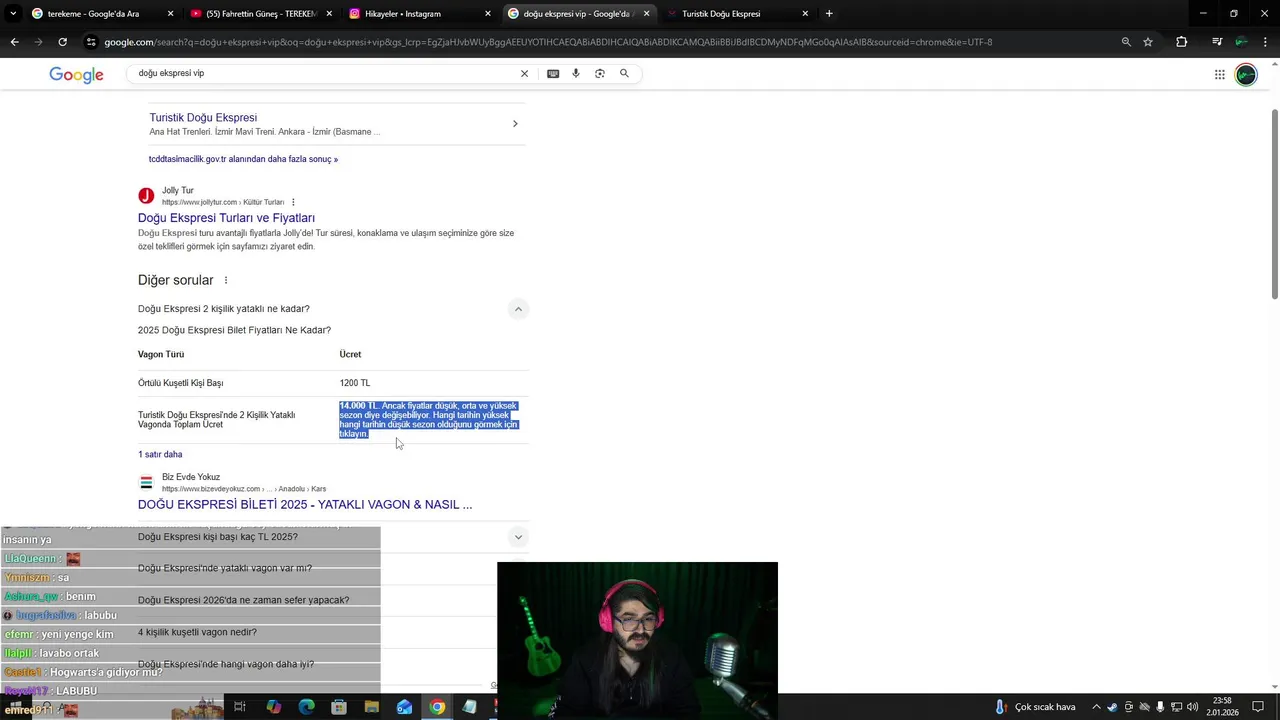The image size is (1280, 720).
Task: Open Outlook from the taskbar
Action: click(x=404, y=707)
